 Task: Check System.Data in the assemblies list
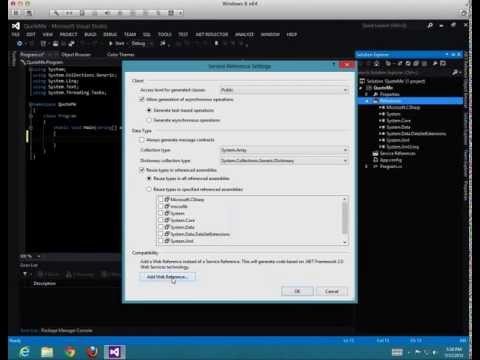tap(161, 227)
